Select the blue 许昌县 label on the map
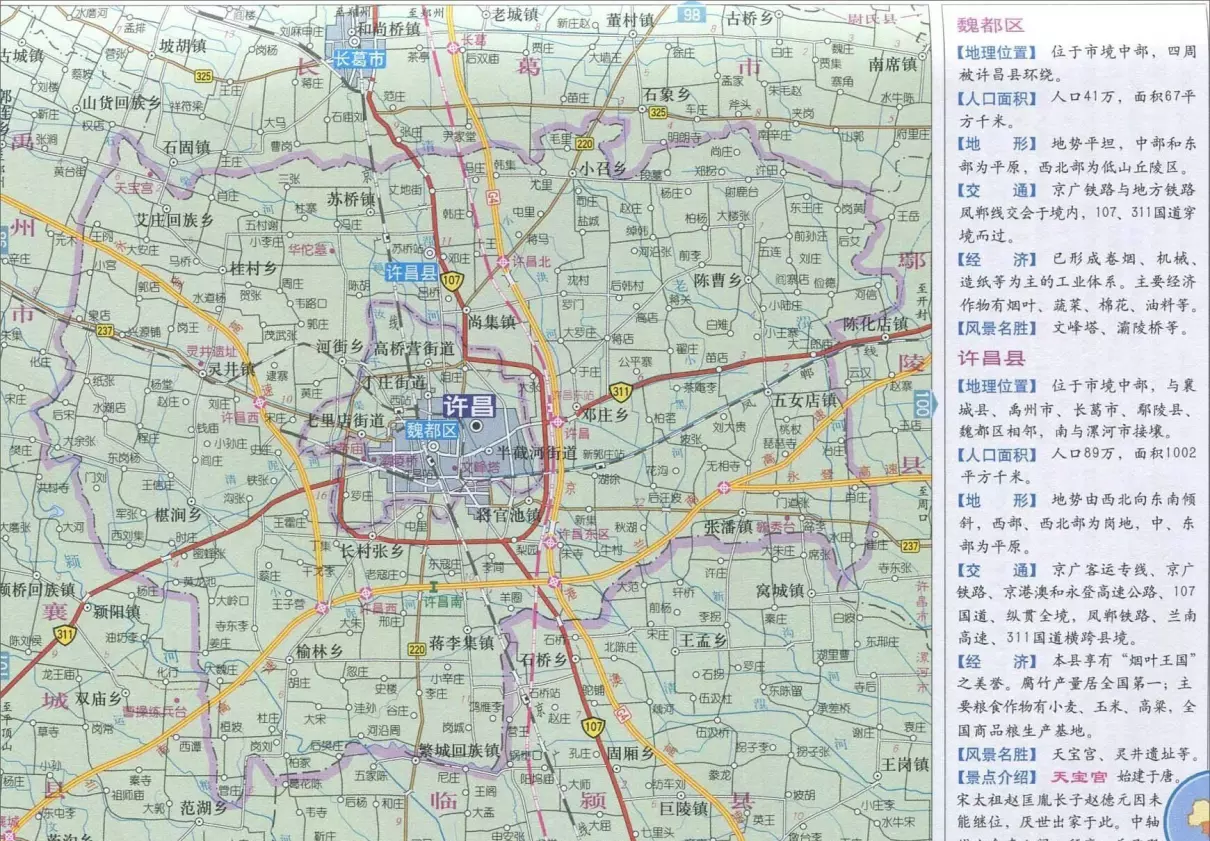 tap(411, 272)
